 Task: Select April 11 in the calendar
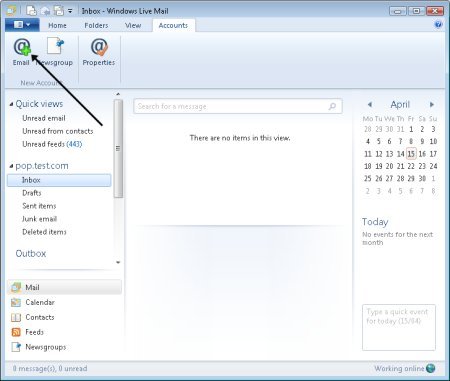[x=368, y=154]
